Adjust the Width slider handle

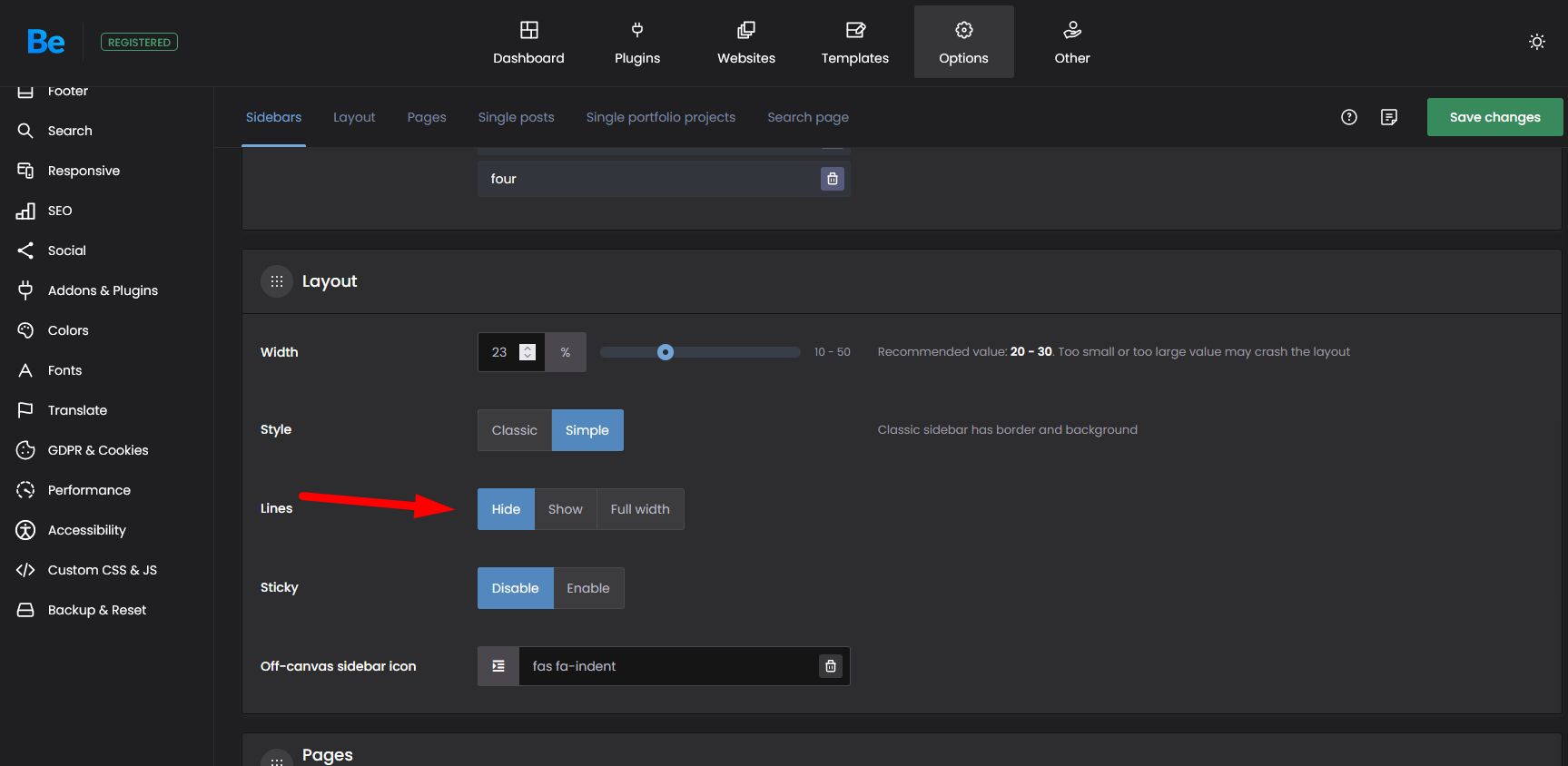666,352
